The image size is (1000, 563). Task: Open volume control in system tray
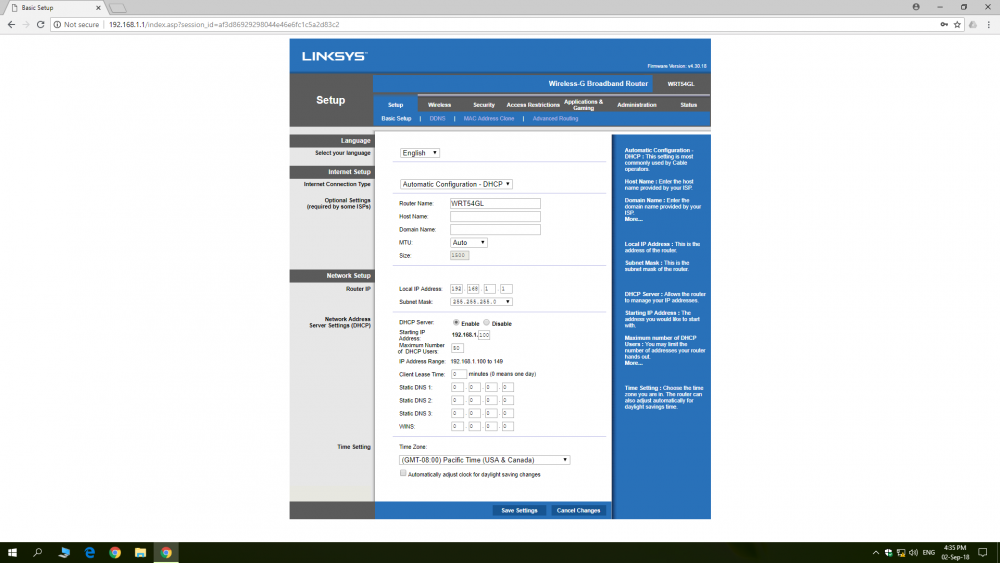coord(913,552)
